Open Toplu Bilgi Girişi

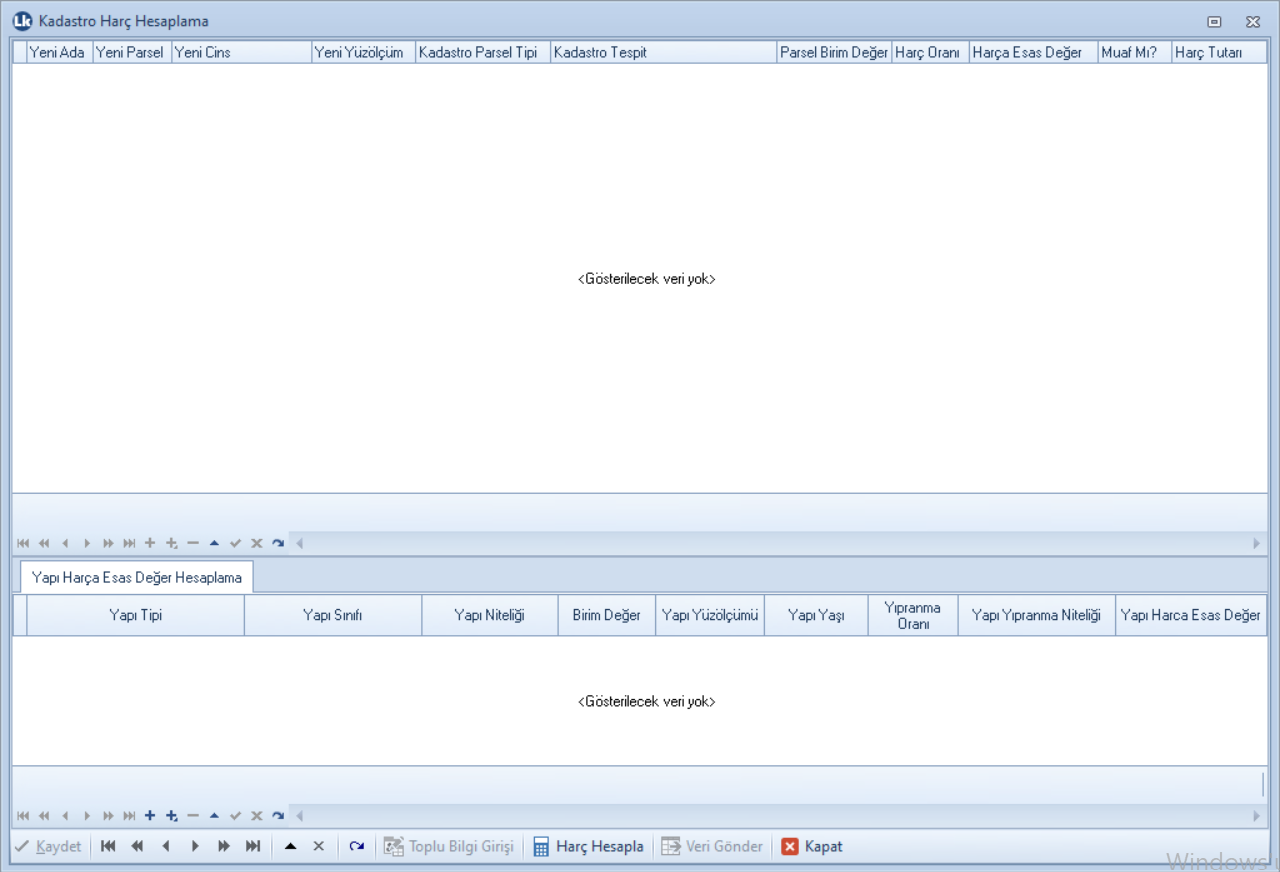point(449,846)
